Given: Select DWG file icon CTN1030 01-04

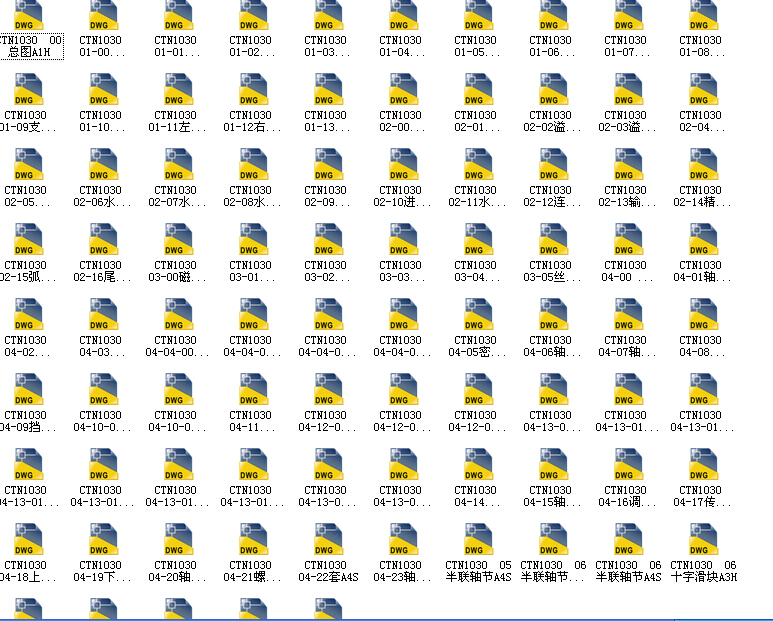Looking at the screenshot, I should click(x=403, y=15).
